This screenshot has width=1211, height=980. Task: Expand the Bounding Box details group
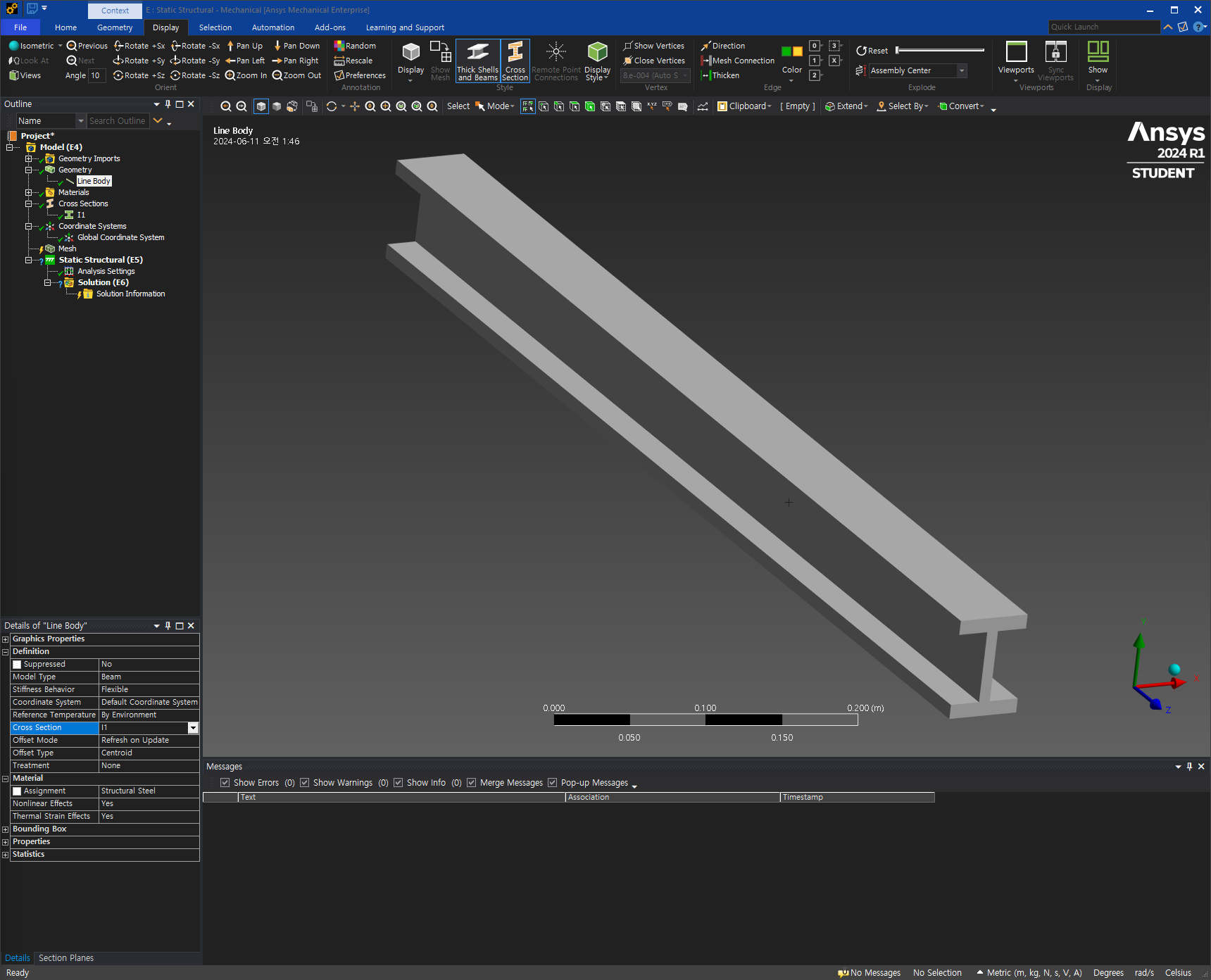6,829
